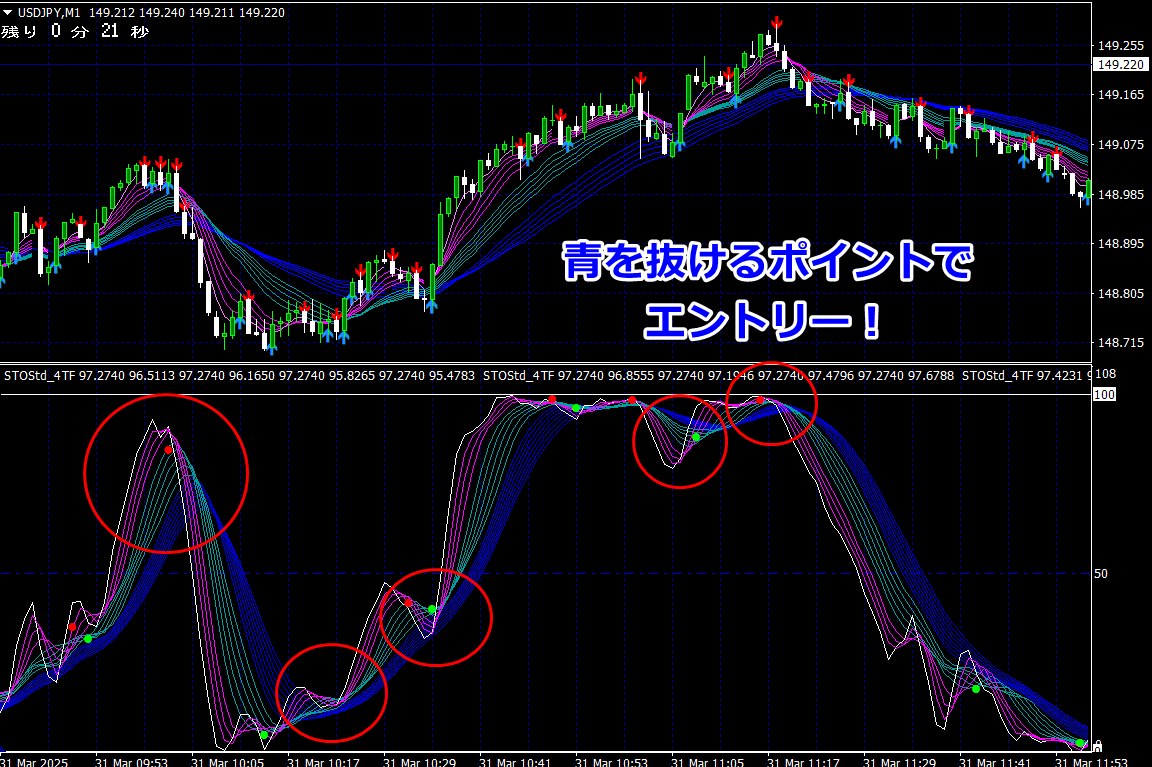Click the 31 Mar 10:41 time label

coord(515,762)
